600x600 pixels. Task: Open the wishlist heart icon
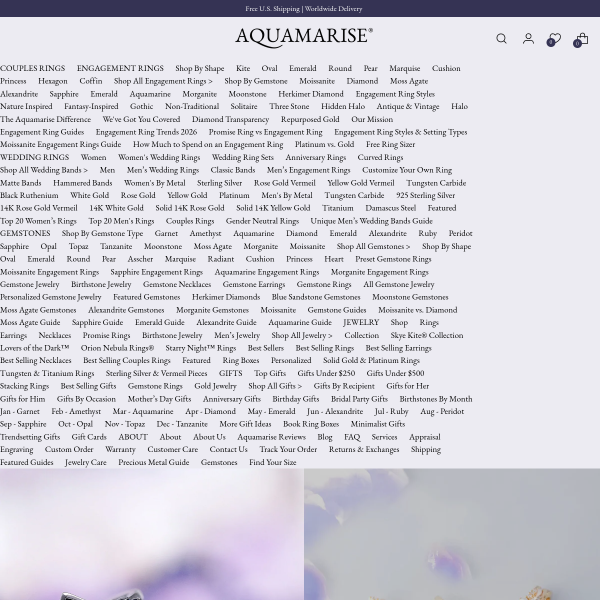click(554, 39)
